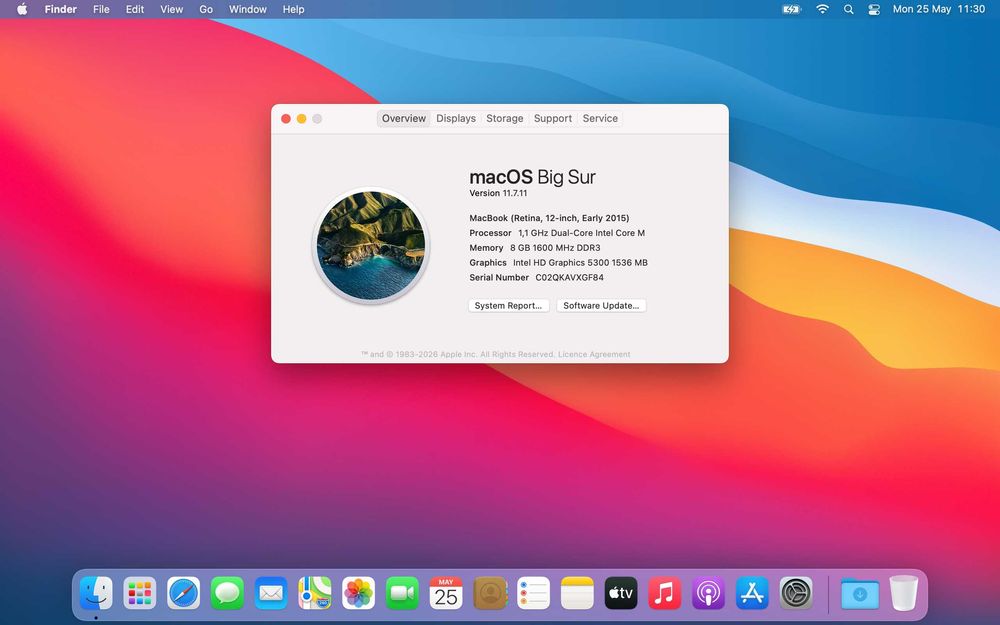Open the Support tab
Screen dimensions: 1000x625
pyautogui.click(x=552, y=118)
